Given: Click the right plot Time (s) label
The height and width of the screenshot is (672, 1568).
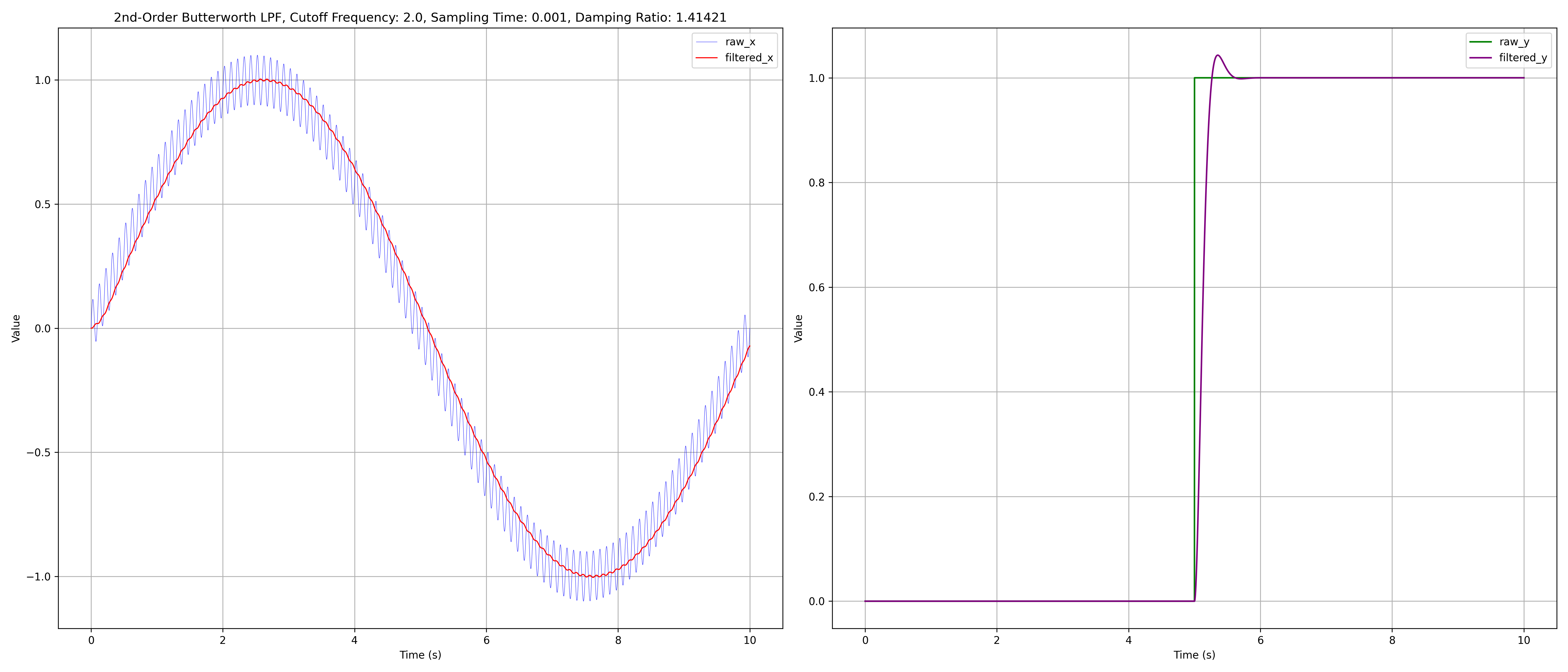Looking at the screenshot, I should pos(1194,655).
